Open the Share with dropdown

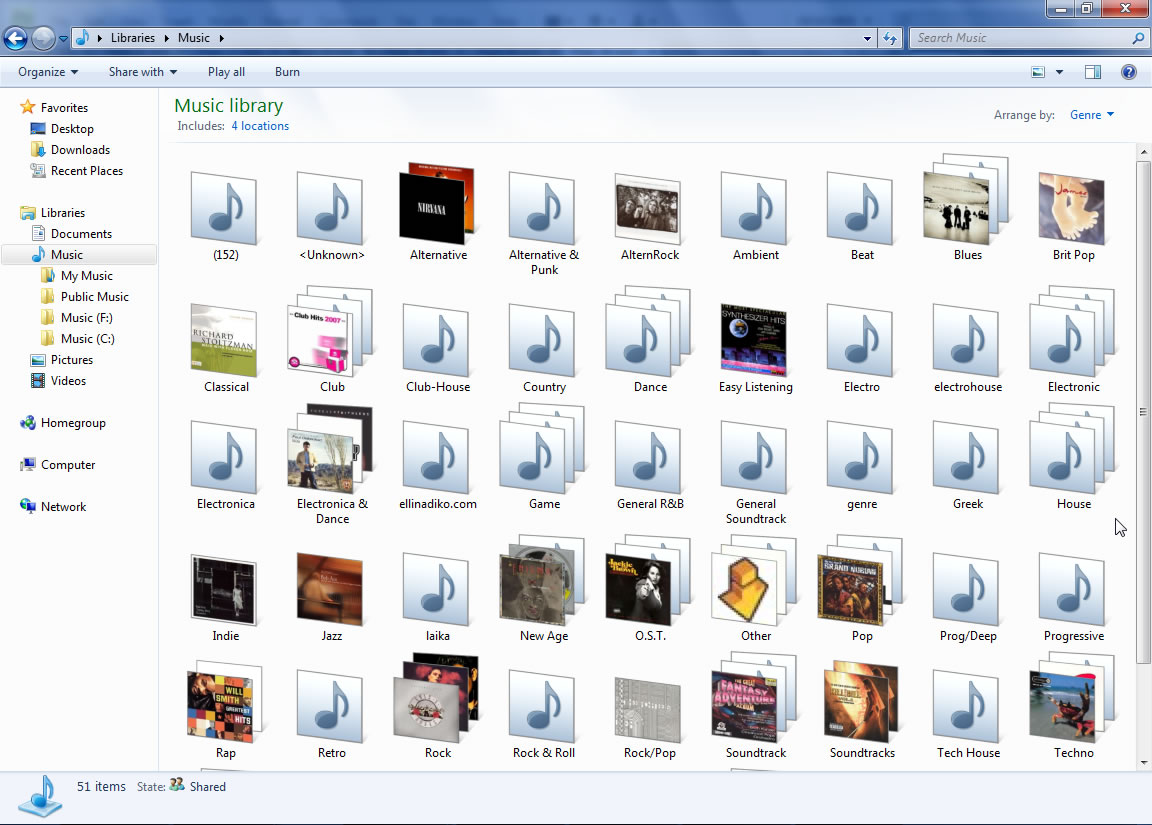[142, 72]
